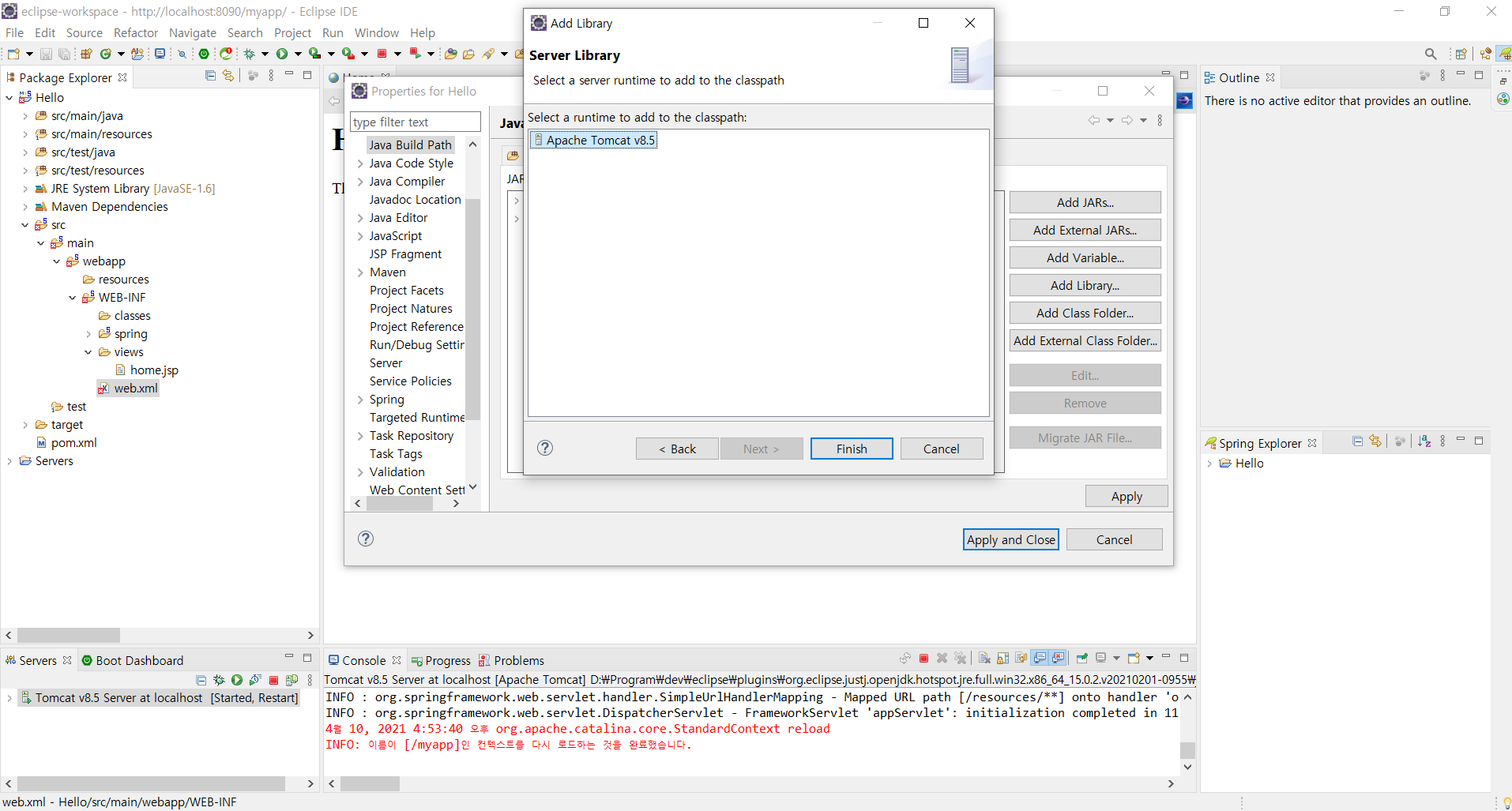
Task: Switch to the Progress tab
Action: (x=441, y=660)
